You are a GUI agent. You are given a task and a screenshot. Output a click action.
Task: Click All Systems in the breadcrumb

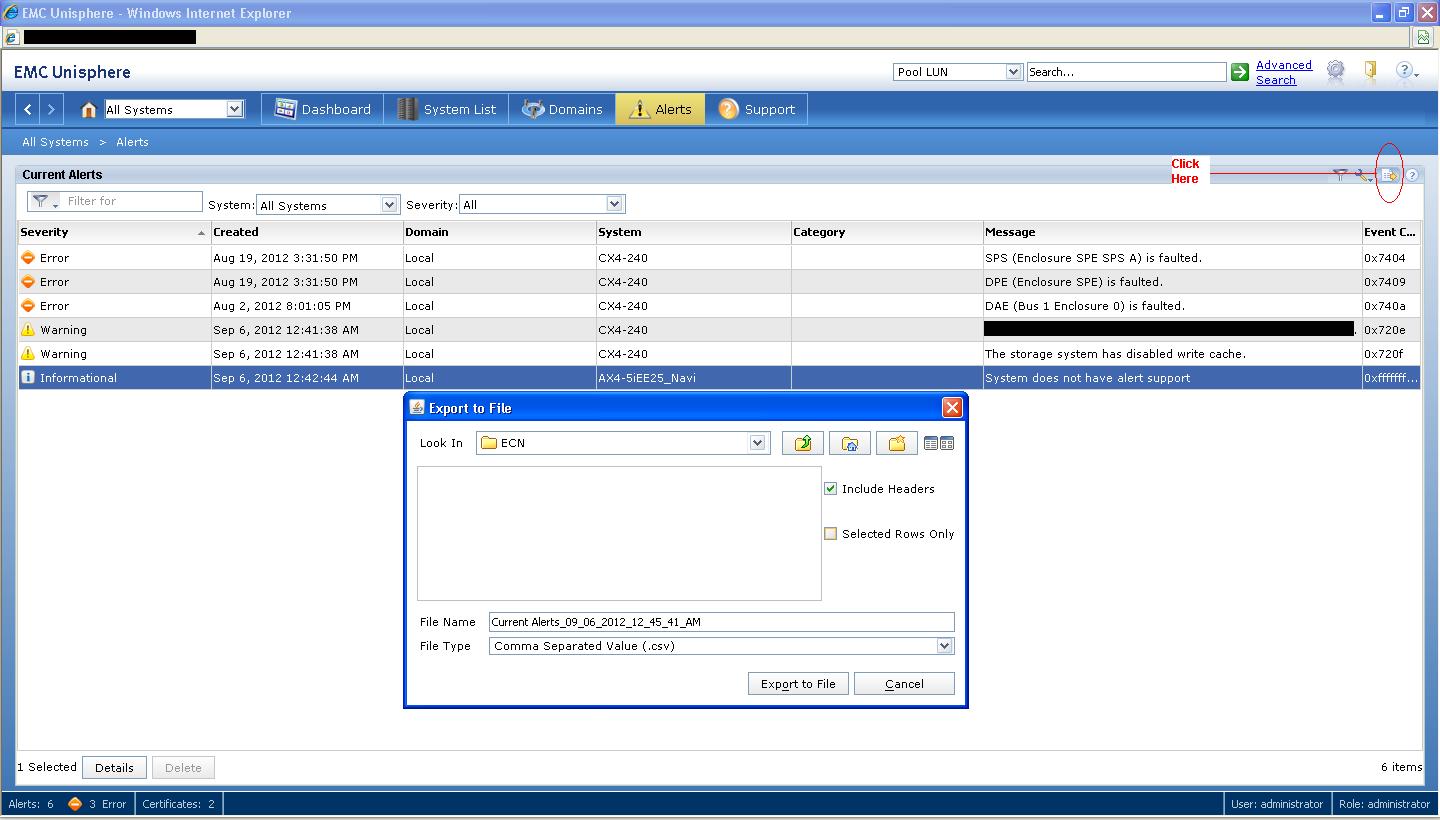point(55,142)
